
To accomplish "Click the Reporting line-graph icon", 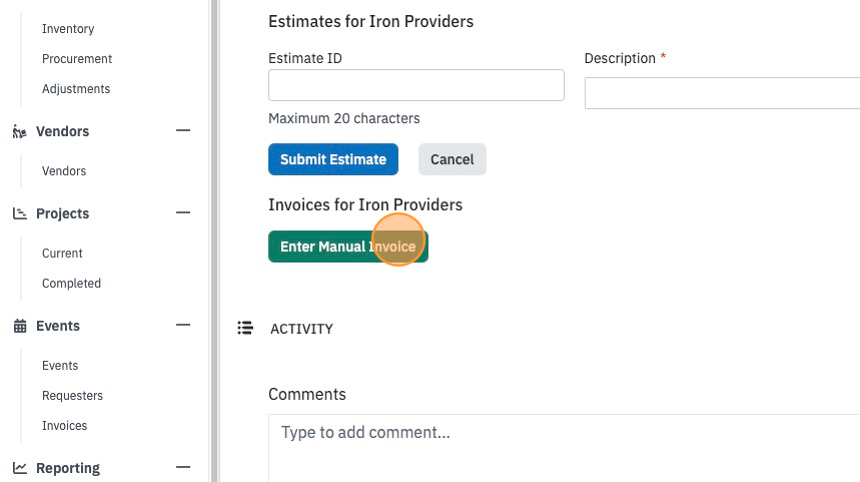I will coord(20,468).
